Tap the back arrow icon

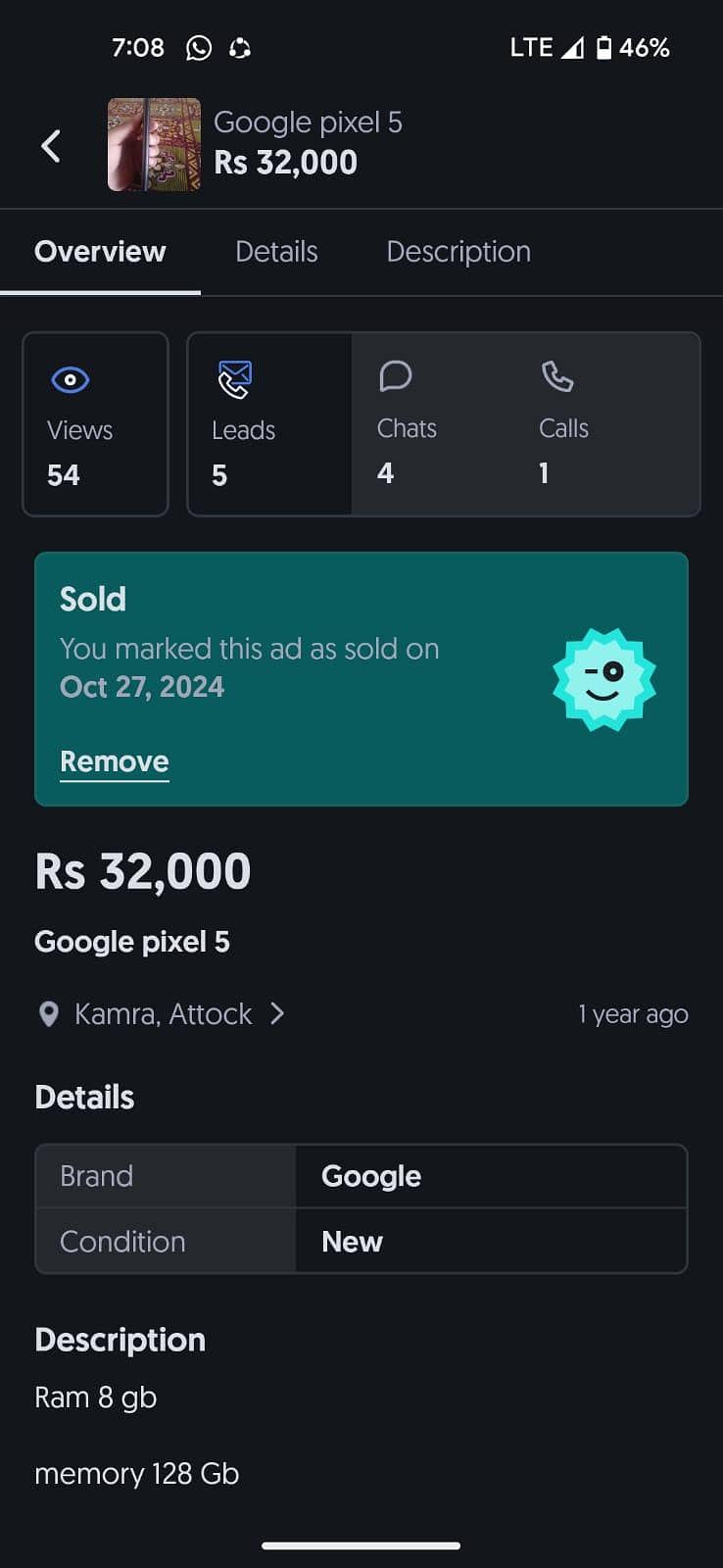(x=51, y=146)
